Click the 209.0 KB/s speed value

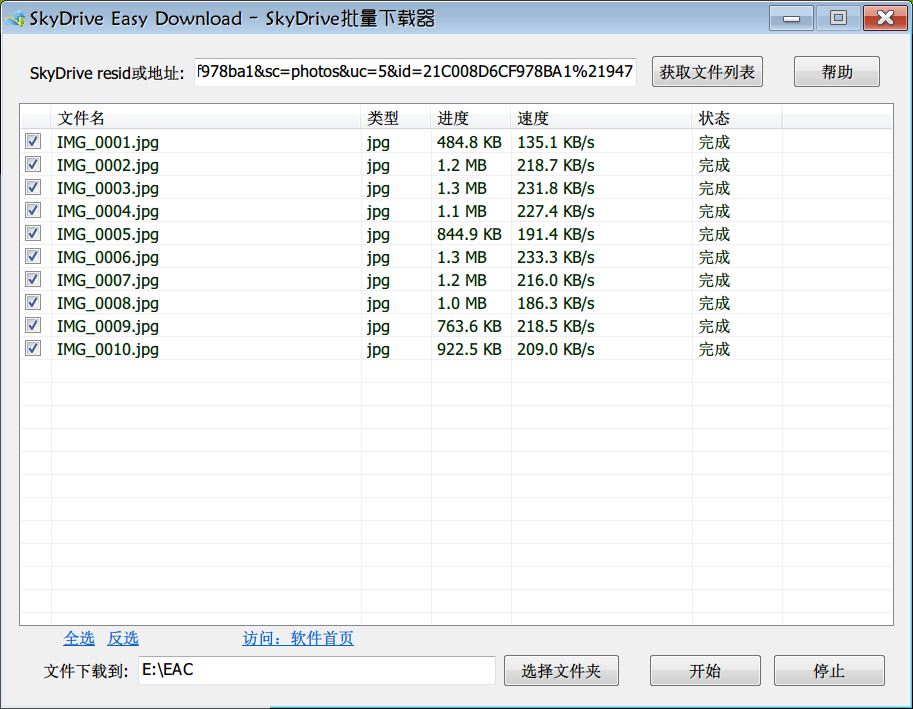[x=556, y=349]
